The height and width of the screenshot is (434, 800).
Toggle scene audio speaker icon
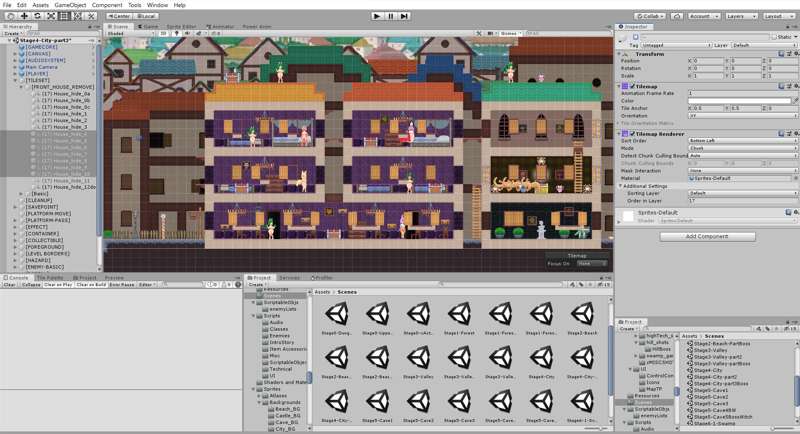[x=187, y=34]
